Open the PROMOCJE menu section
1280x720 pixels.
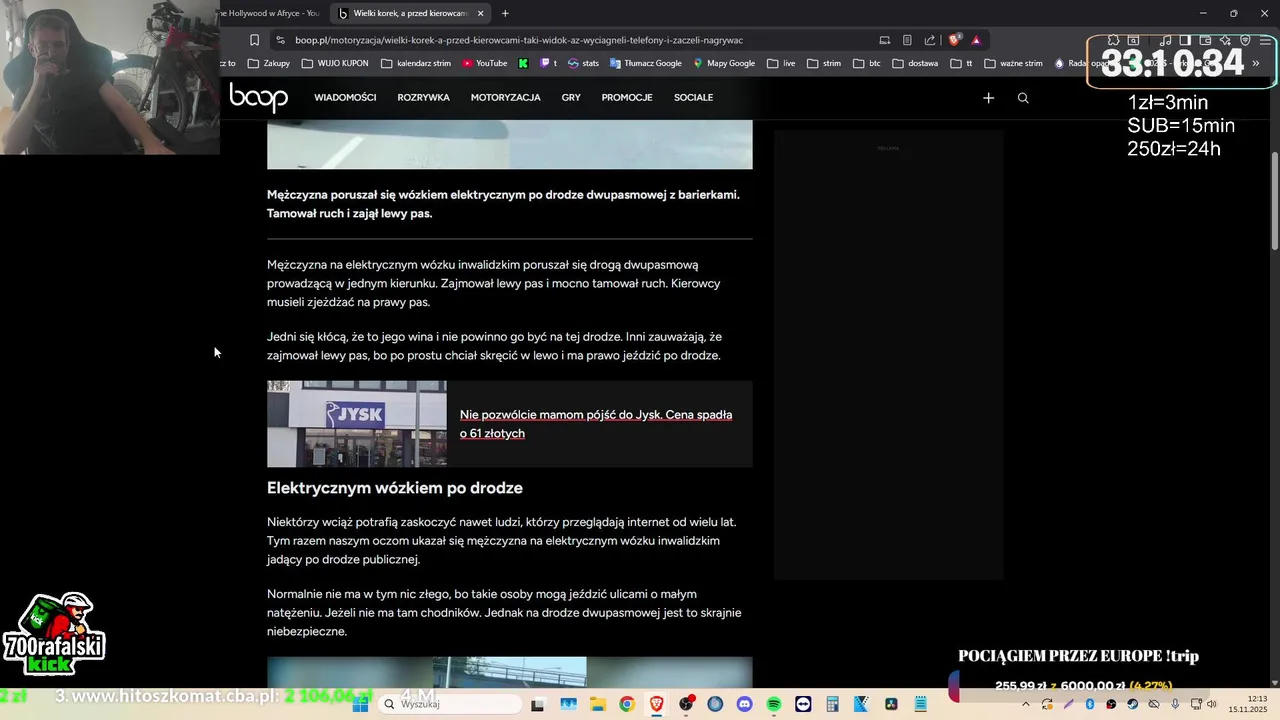627,98
